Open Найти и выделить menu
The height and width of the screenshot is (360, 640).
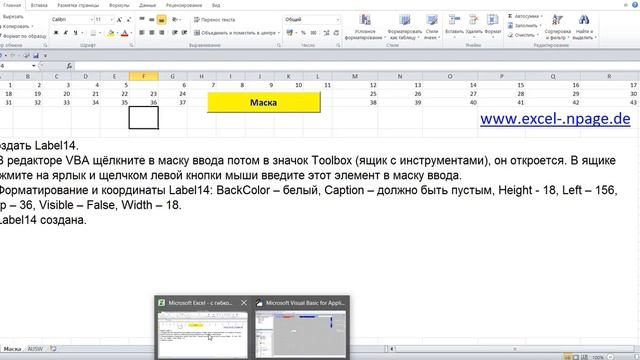[584, 27]
